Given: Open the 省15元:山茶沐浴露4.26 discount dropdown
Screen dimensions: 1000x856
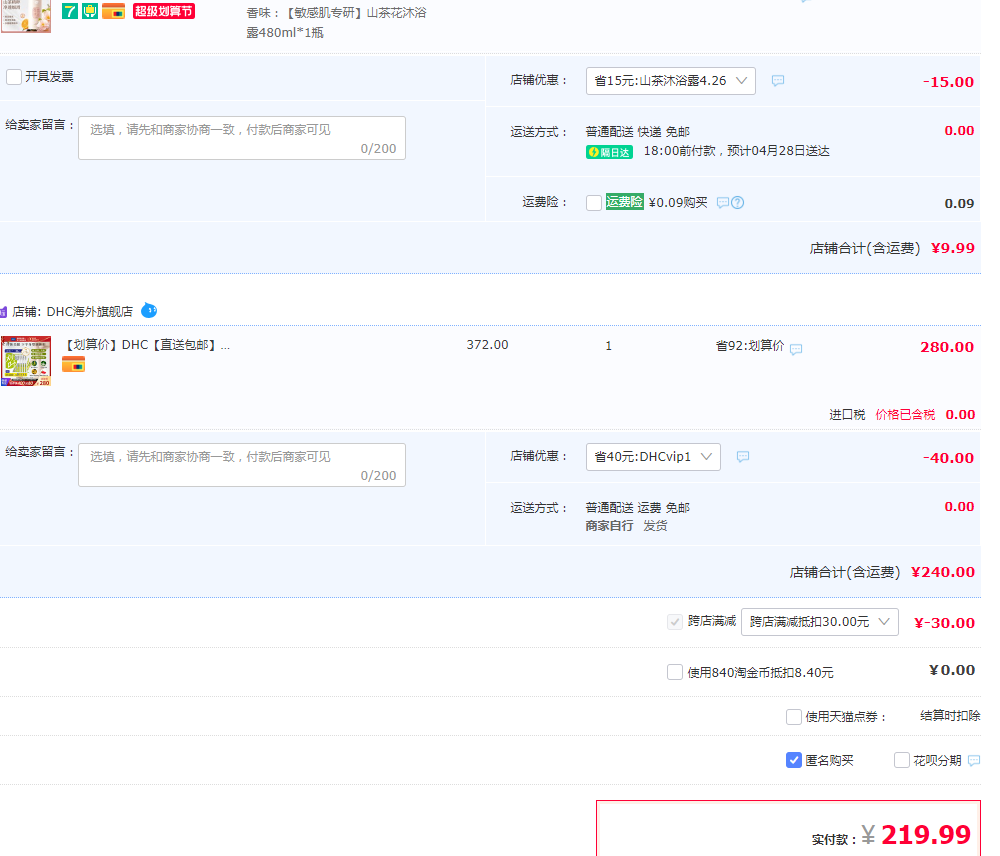Looking at the screenshot, I should pos(671,81).
